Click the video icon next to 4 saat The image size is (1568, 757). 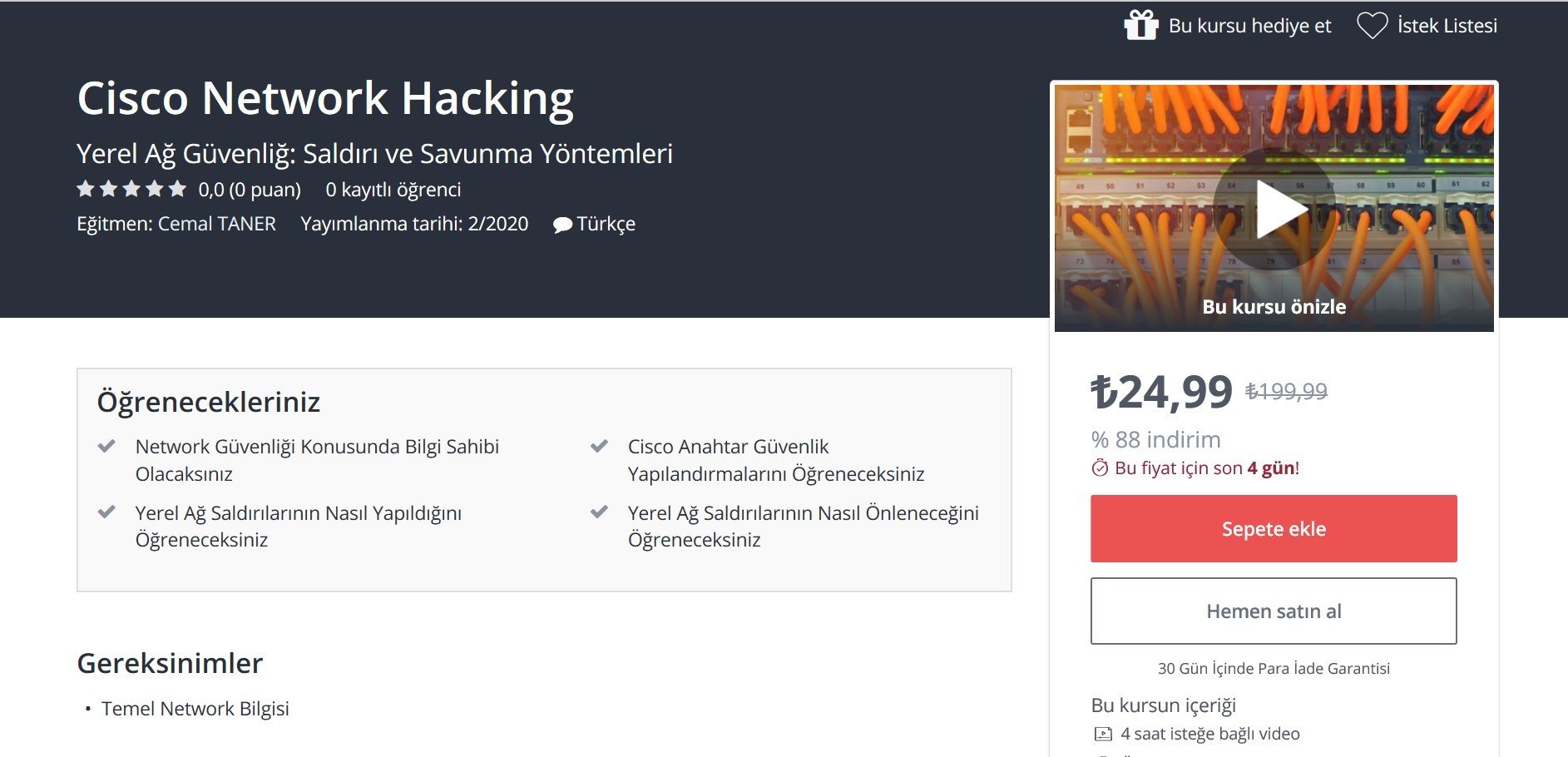(x=1103, y=734)
